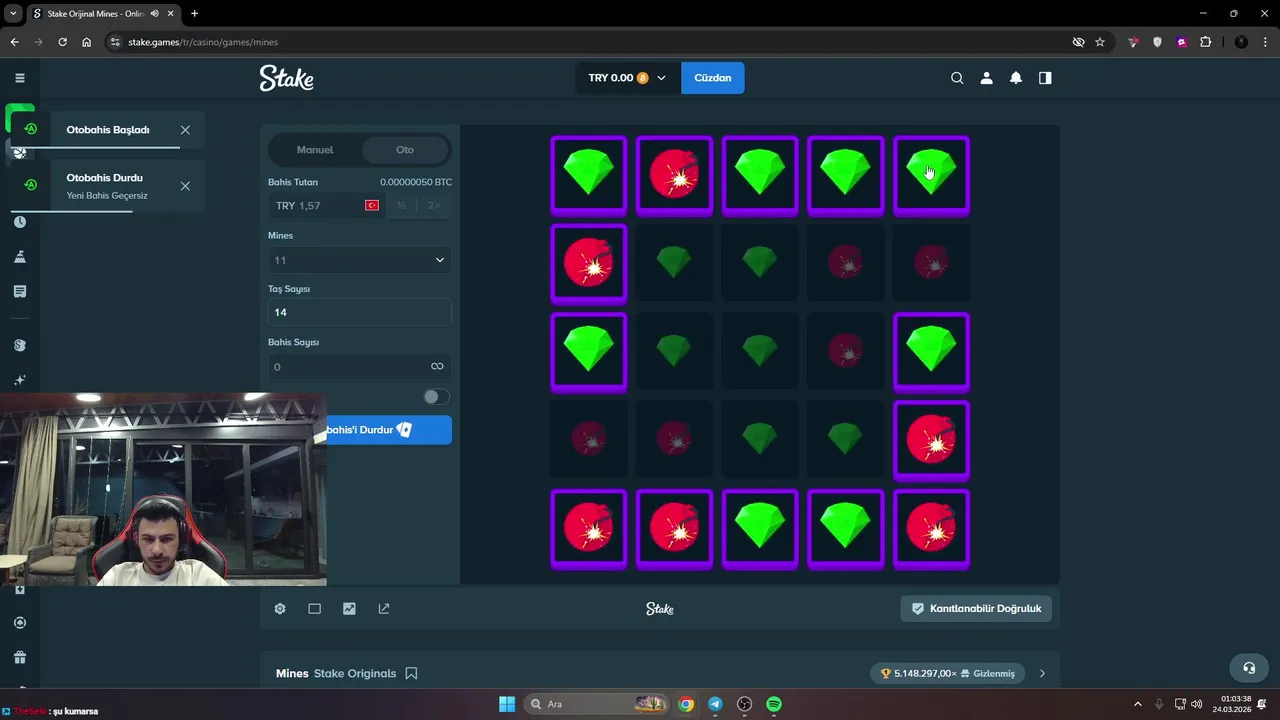Open game settings gear icon
Viewport: 1280px width, 720px height.
[280, 608]
